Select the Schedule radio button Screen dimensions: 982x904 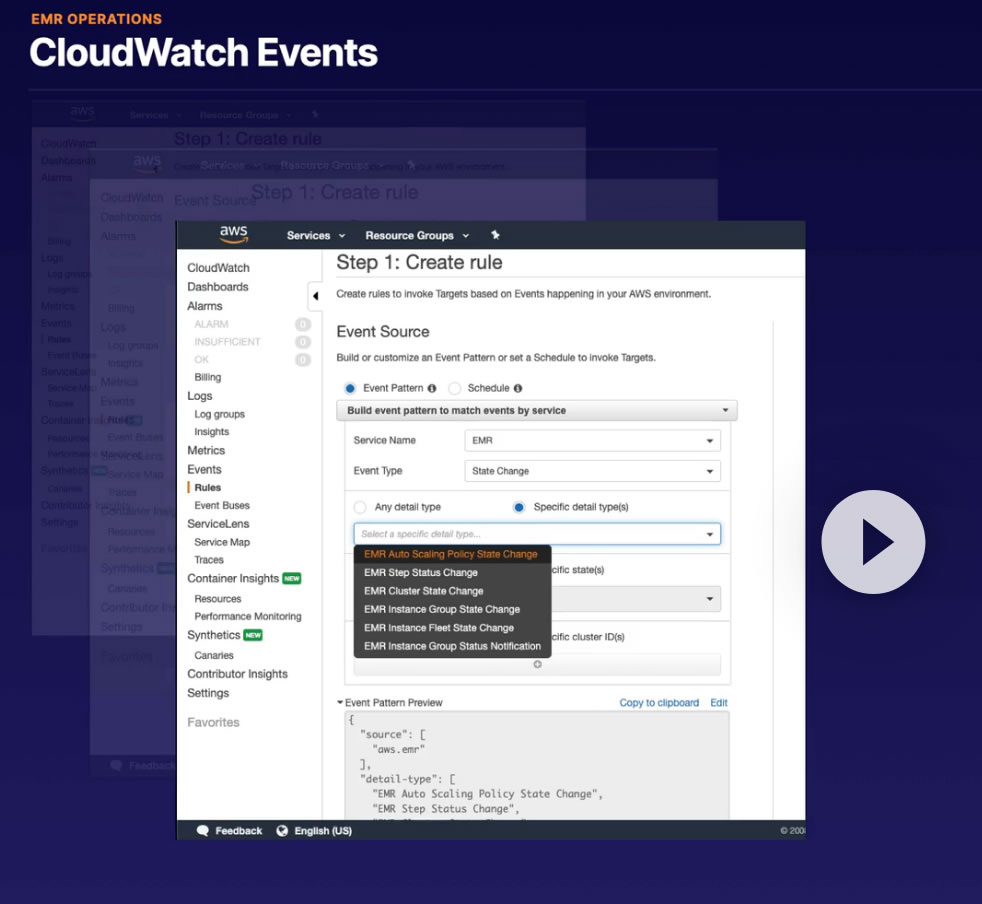[455, 388]
